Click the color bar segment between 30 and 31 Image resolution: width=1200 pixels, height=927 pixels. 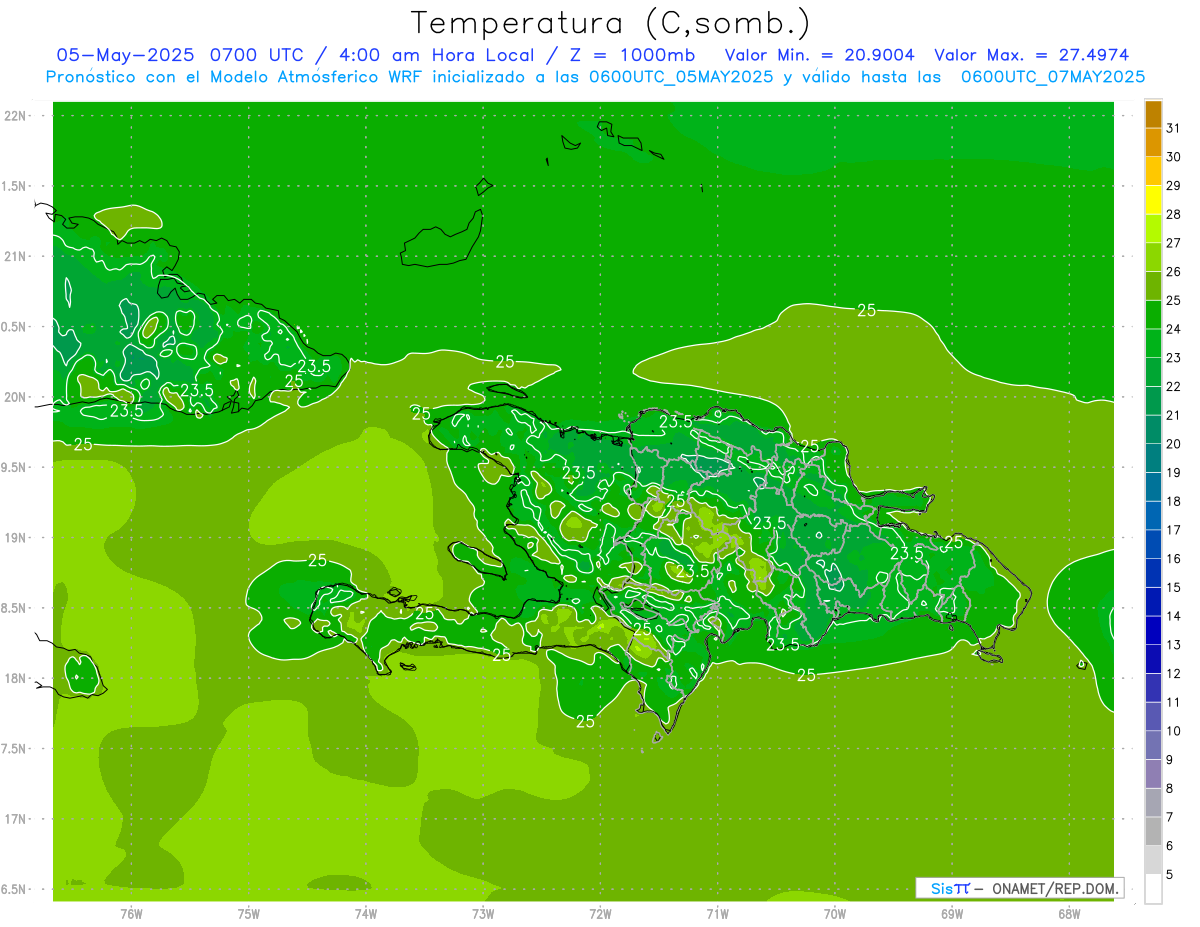1153,142
